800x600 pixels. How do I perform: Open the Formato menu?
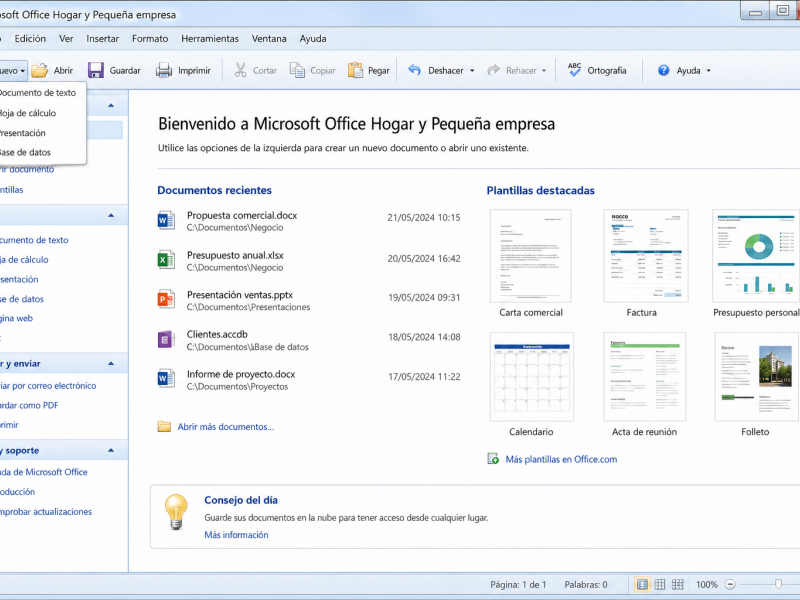[150, 39]
